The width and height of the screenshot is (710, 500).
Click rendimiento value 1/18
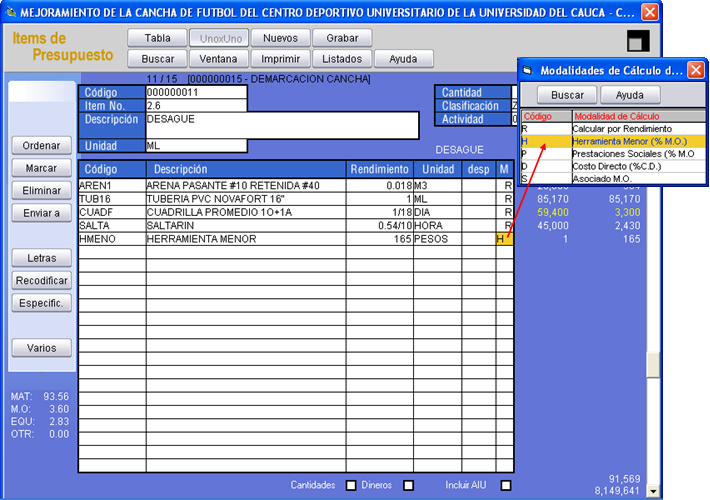(380, 212)
